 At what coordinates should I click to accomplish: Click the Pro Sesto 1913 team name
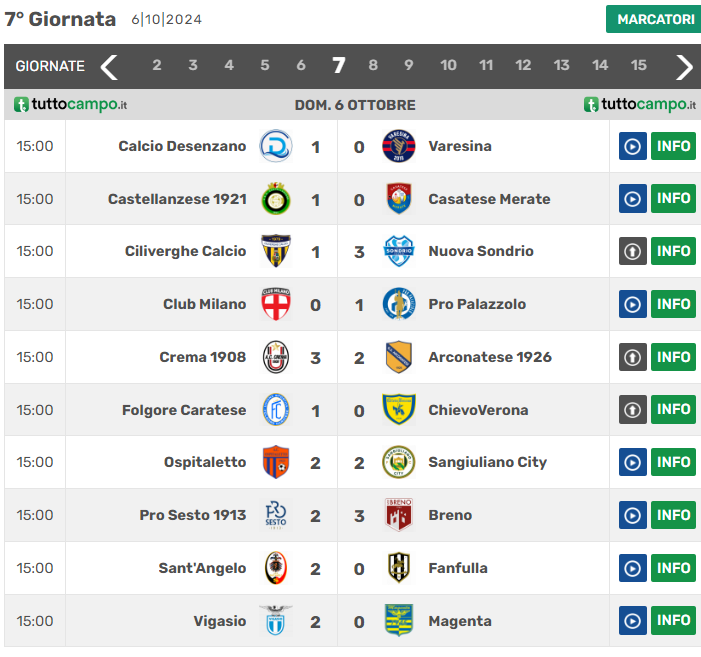192,515
